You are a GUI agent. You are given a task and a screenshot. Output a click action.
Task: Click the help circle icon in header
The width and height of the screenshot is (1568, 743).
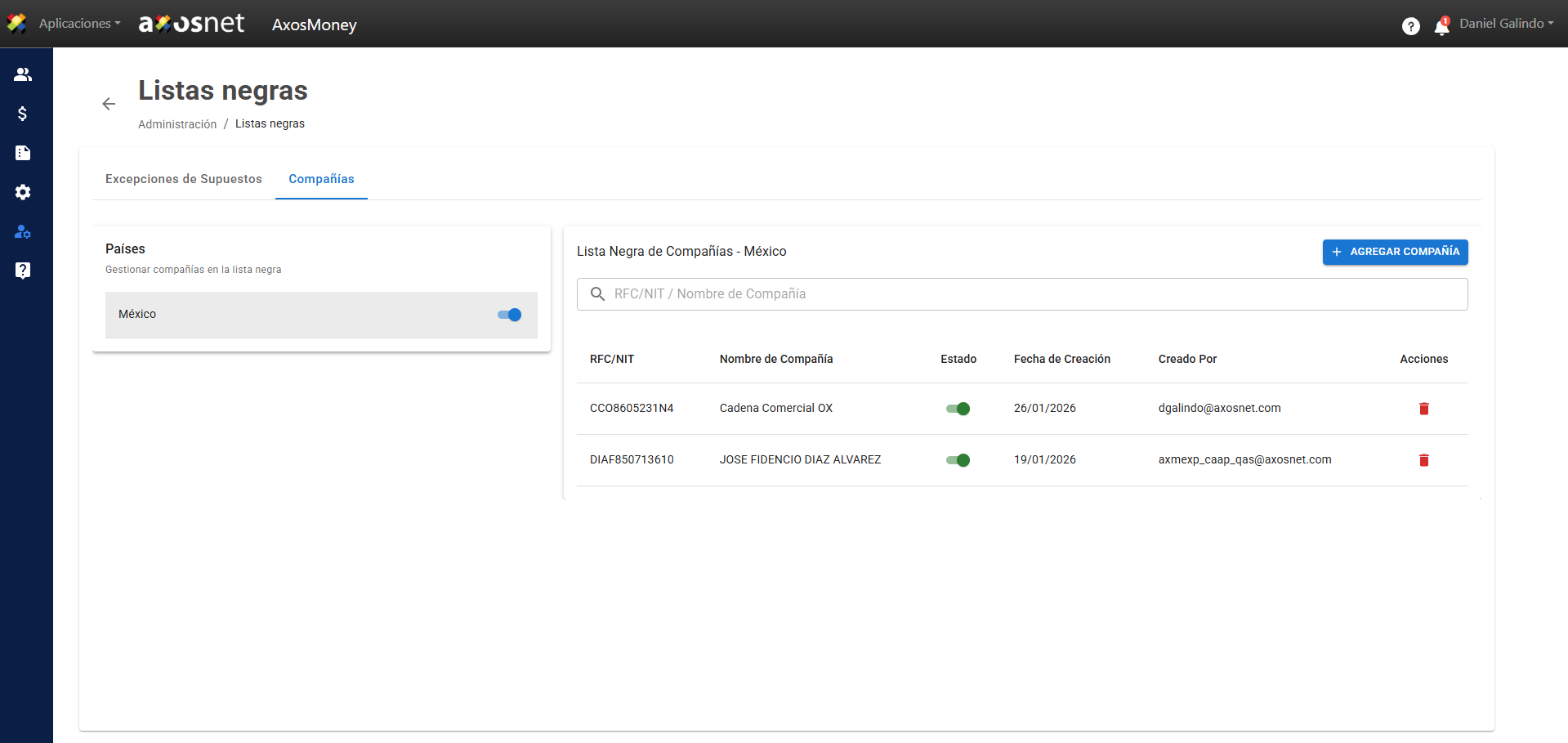pyautogui.click(x=1410, y=26)
